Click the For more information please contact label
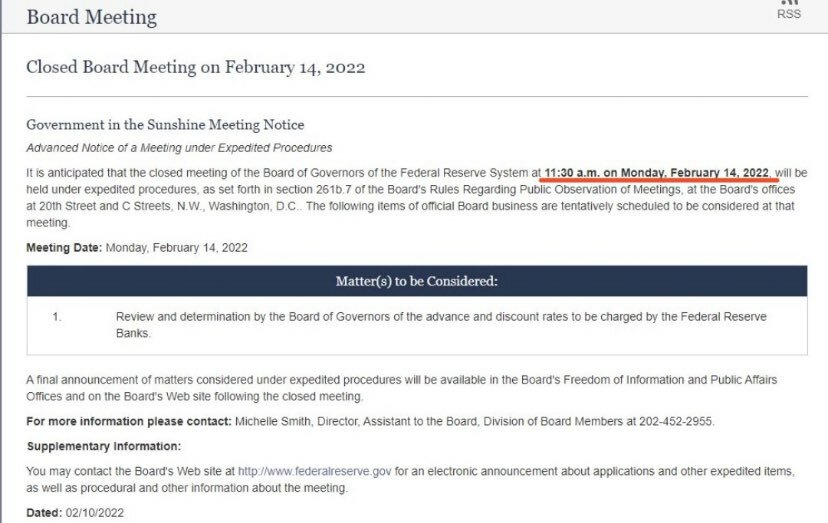The width and height of the screenshot is (828, 523). [x=129, y=422]
